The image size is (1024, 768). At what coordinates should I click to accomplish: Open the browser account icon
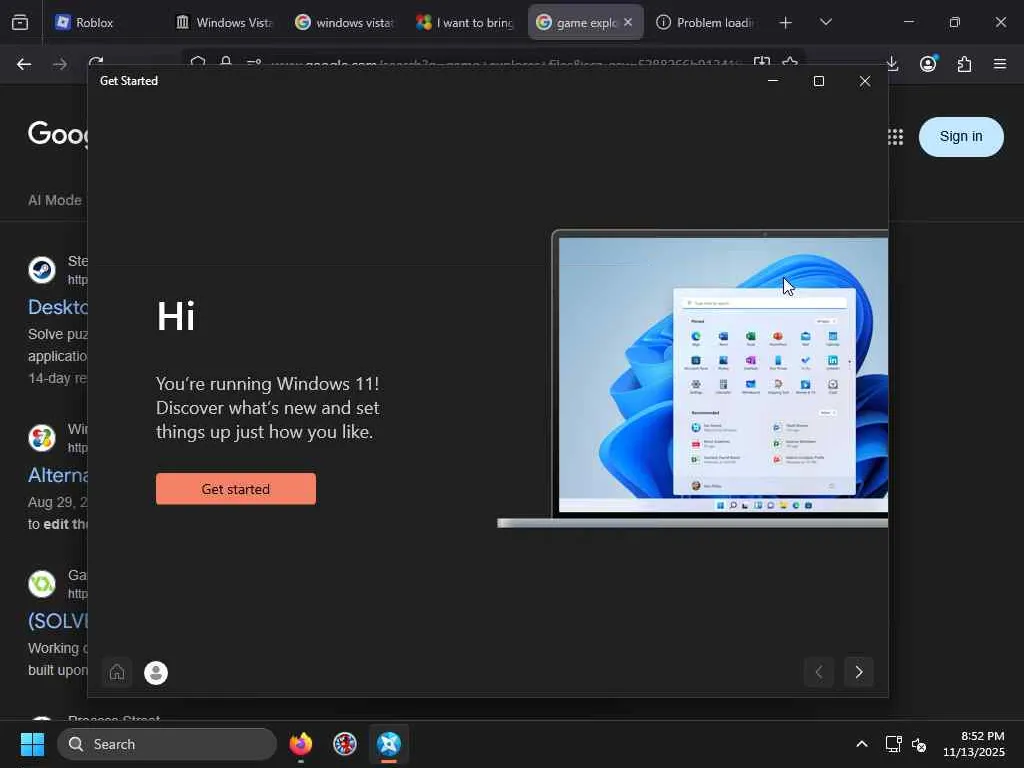point(928,64)
